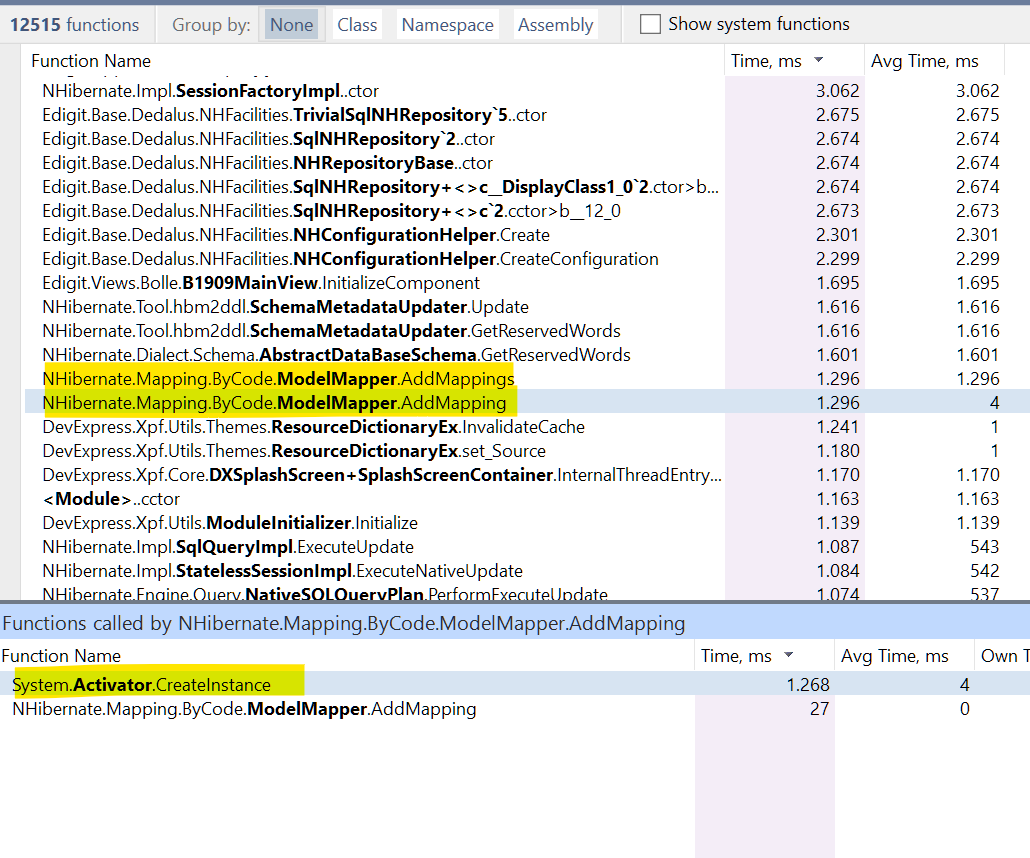
Task: Click the 1.268 time value in bottom panel
Action: pyautogui.click(x=808, y=685)
